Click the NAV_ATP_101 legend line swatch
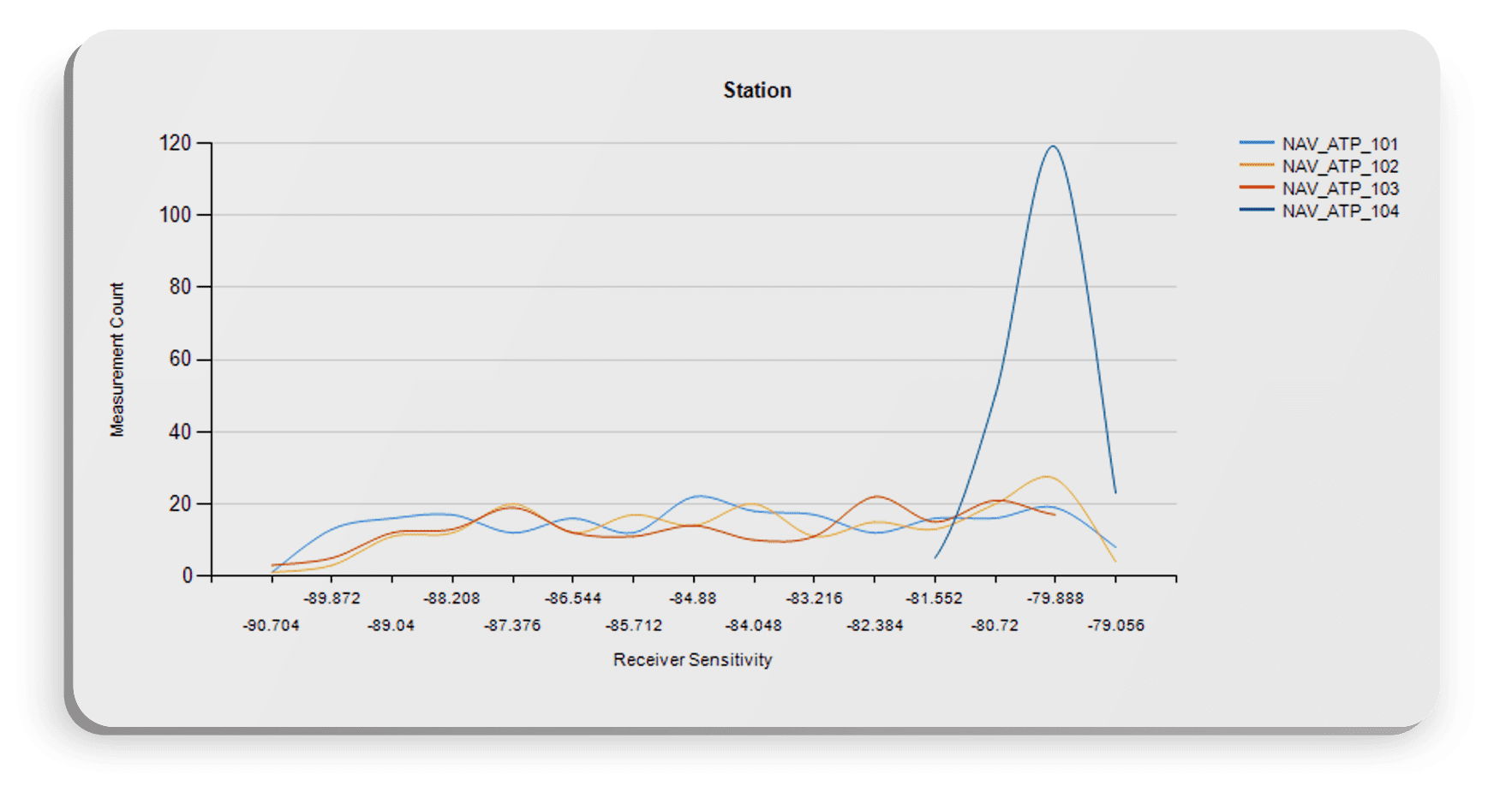The height and width of the screenshot is (786, 1512). pos(1256,143)
